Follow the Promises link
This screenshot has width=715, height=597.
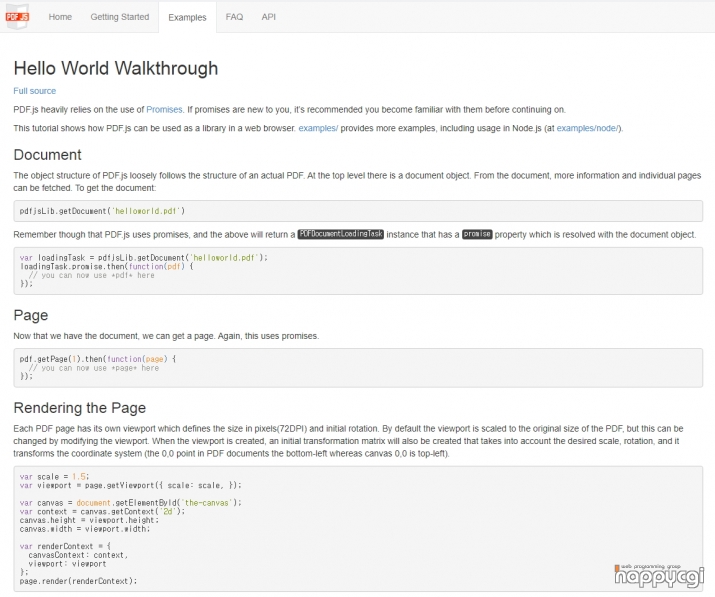(164, 109)
